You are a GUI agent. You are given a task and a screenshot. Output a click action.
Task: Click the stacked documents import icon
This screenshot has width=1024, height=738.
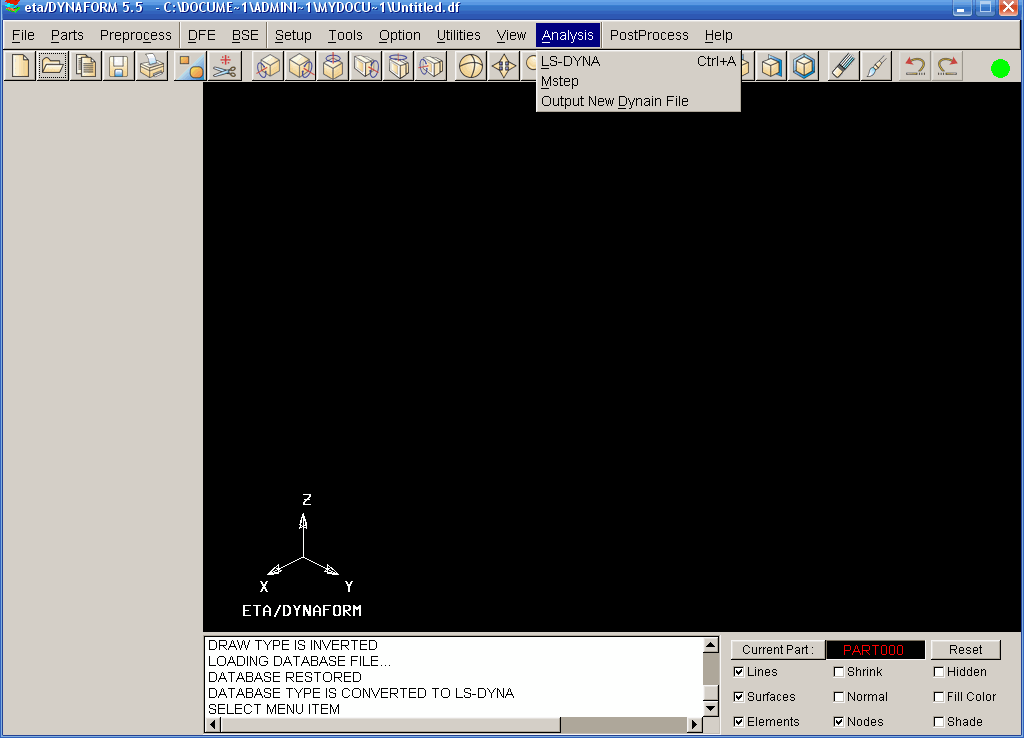[x=86, y=67]
